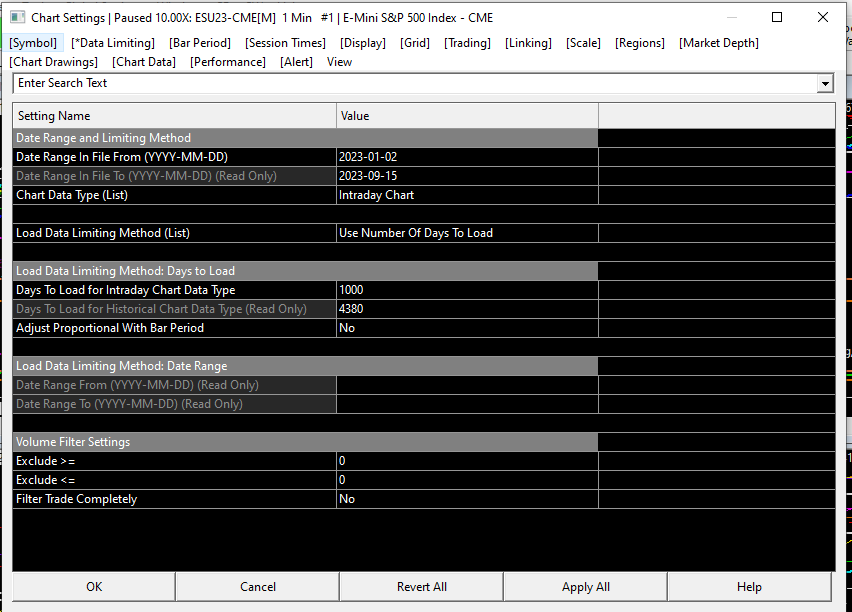
Task: Edit the Exclude >= volume filter value
Action: tap(467, 461)
